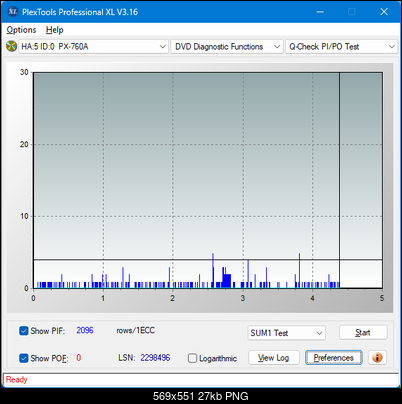
Task: Click the Start button
Action: click(363, 333)
